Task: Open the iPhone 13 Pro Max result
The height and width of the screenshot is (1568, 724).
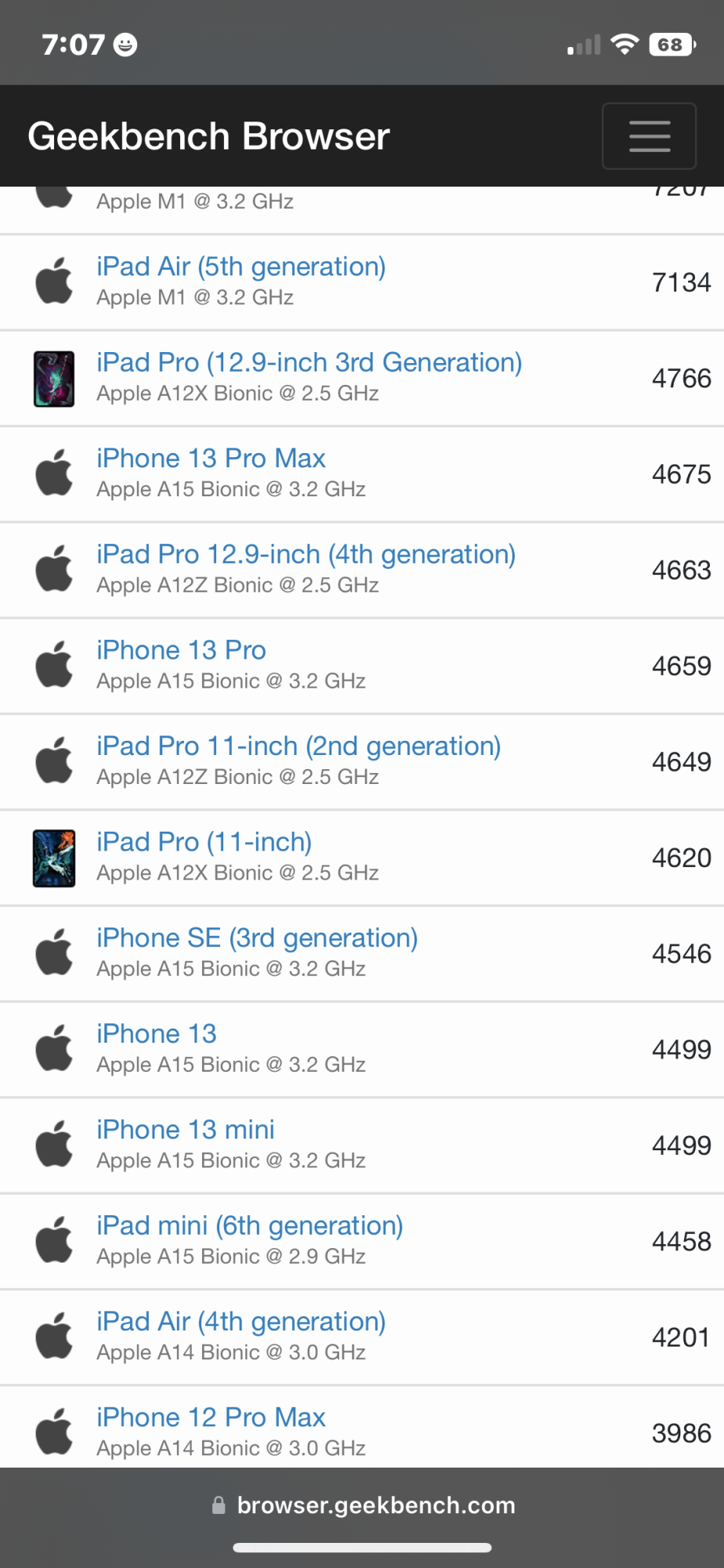Action: point(211,459)
